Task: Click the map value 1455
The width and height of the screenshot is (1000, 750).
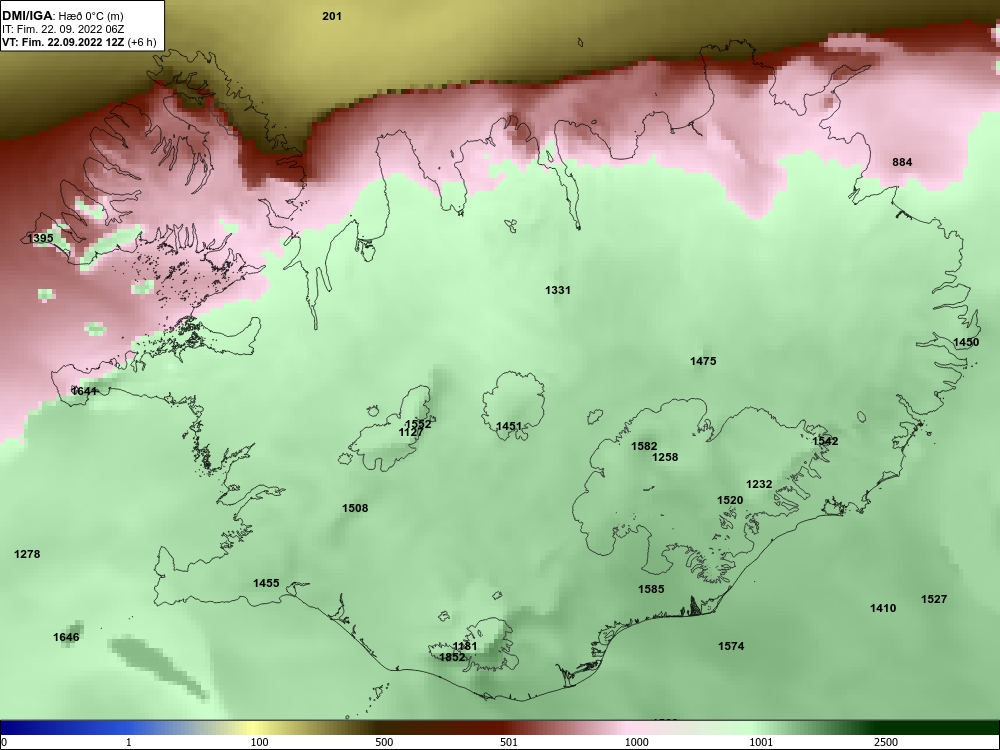Action: pyautogui.click(x=266, y=583)
